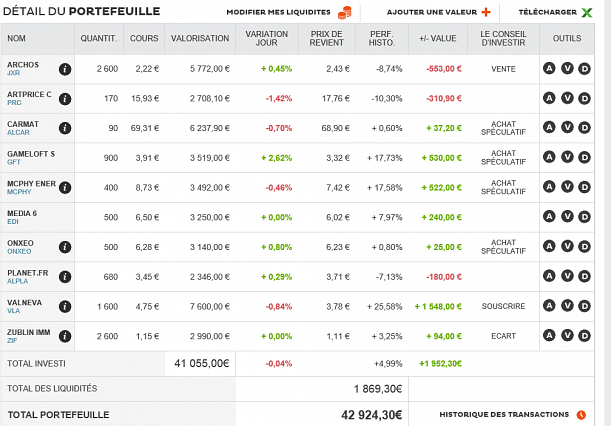Click VALNEVA gain +1 548,00 €

(438, 307)
